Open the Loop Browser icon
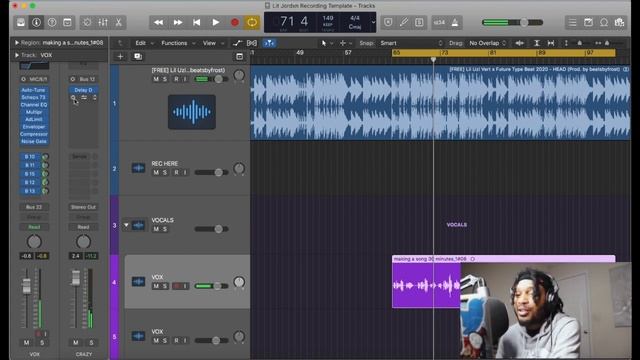Screen dimensions: 640x360 pyautogui.click(x=604, y=22)
